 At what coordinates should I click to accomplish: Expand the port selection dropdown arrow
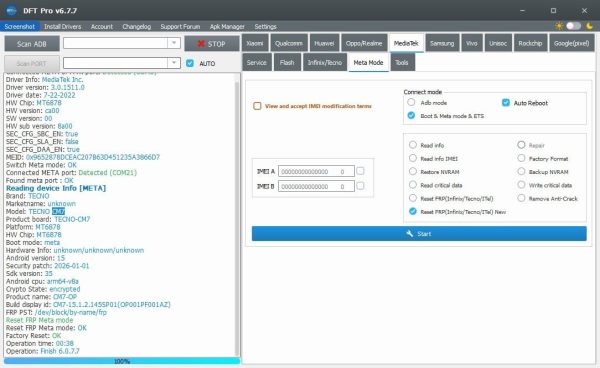click(x=174, y=62)
